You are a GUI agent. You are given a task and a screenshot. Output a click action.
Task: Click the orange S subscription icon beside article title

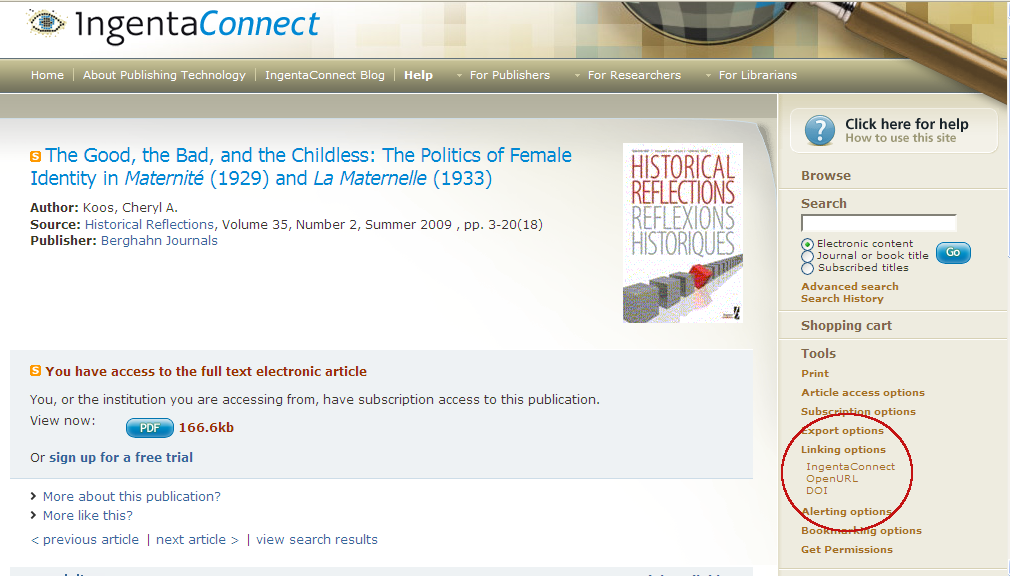click(x=35, y=157)
